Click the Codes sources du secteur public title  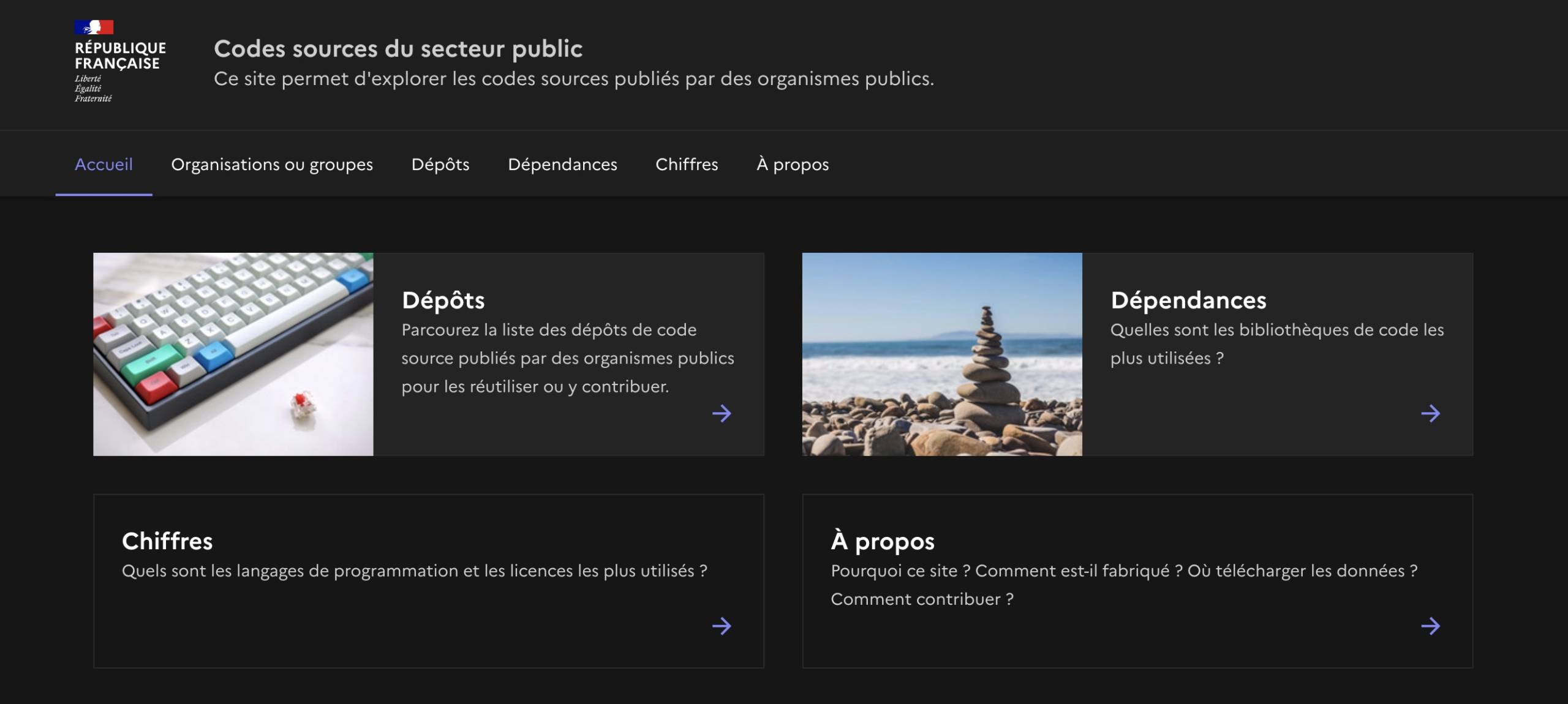pyautogui.click(x=398, y=49)
